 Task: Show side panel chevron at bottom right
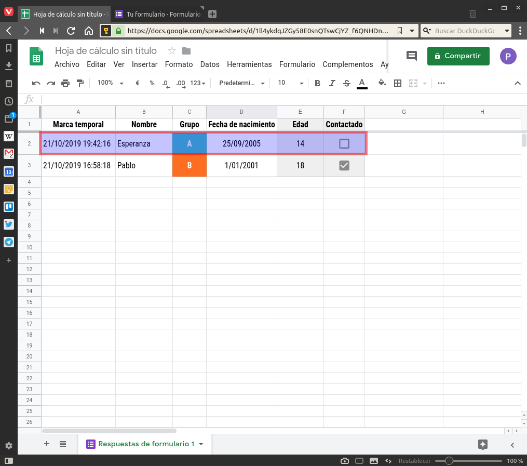(x=512, y=445)
